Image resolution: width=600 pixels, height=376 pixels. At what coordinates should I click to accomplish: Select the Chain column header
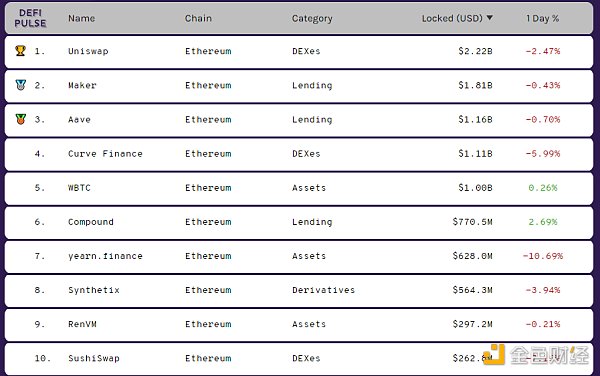point(198,18)
